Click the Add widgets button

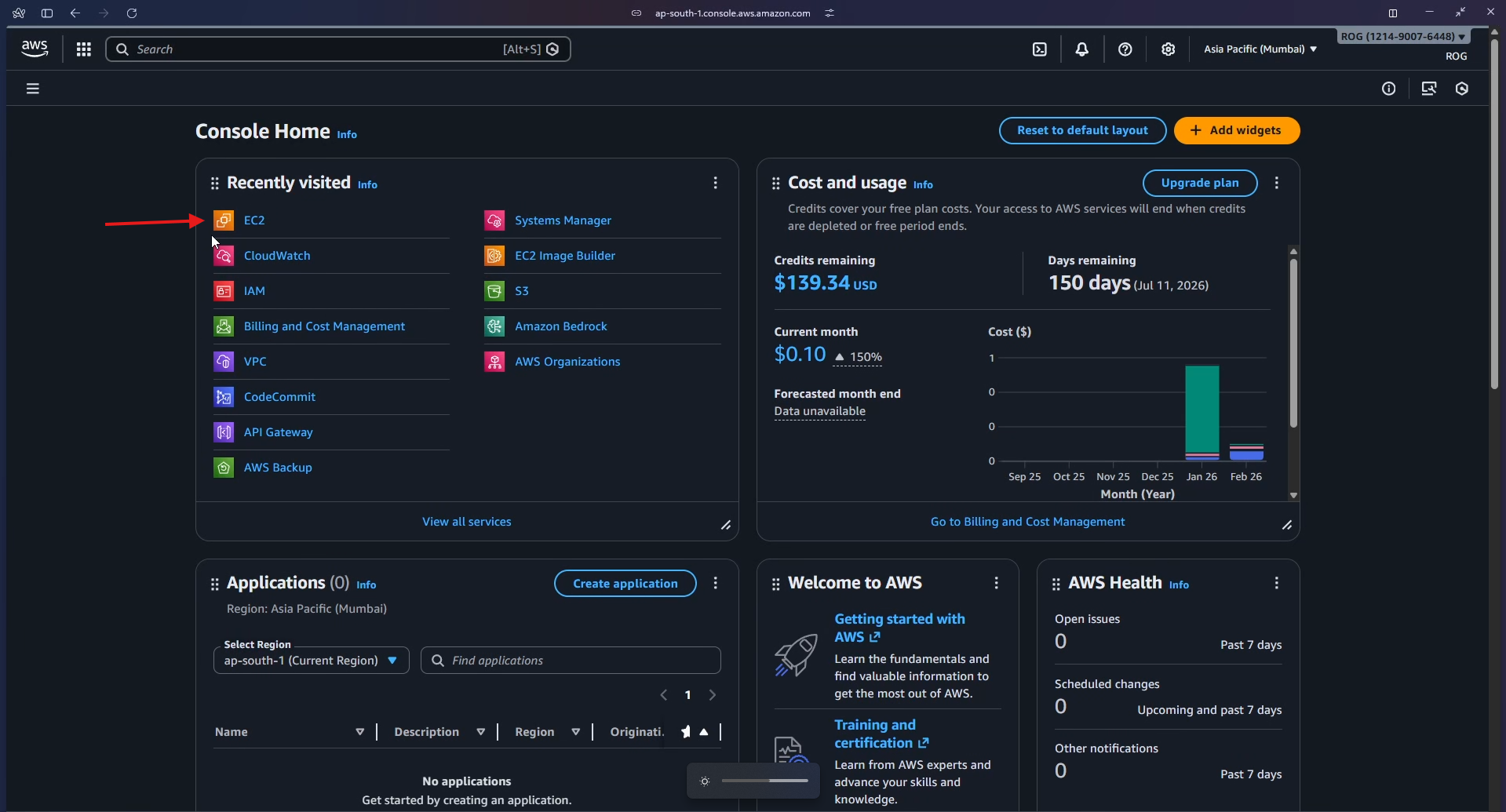(1236, 130)
